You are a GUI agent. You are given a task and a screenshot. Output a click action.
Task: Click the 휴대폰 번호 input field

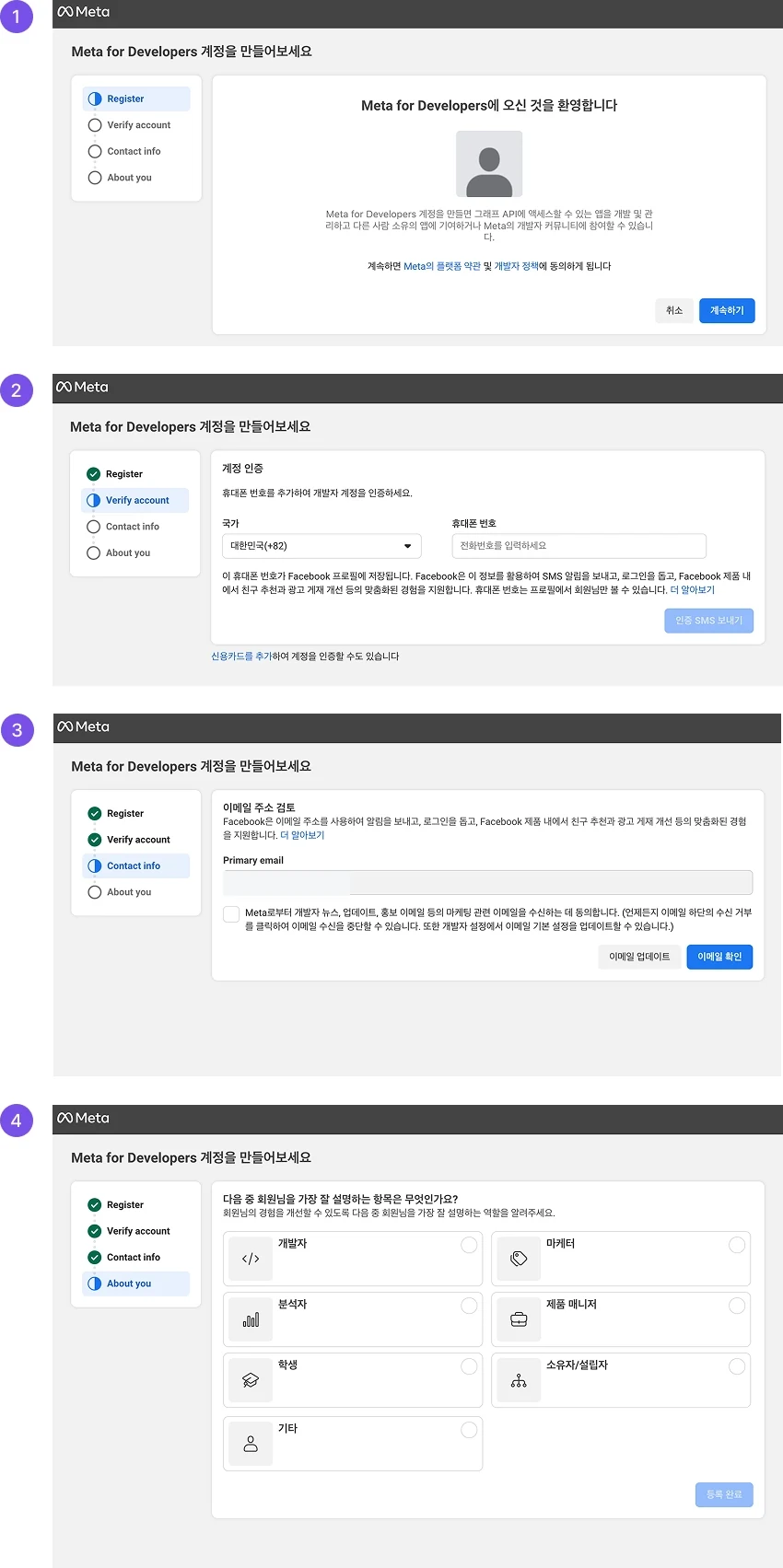click(578, 546)
